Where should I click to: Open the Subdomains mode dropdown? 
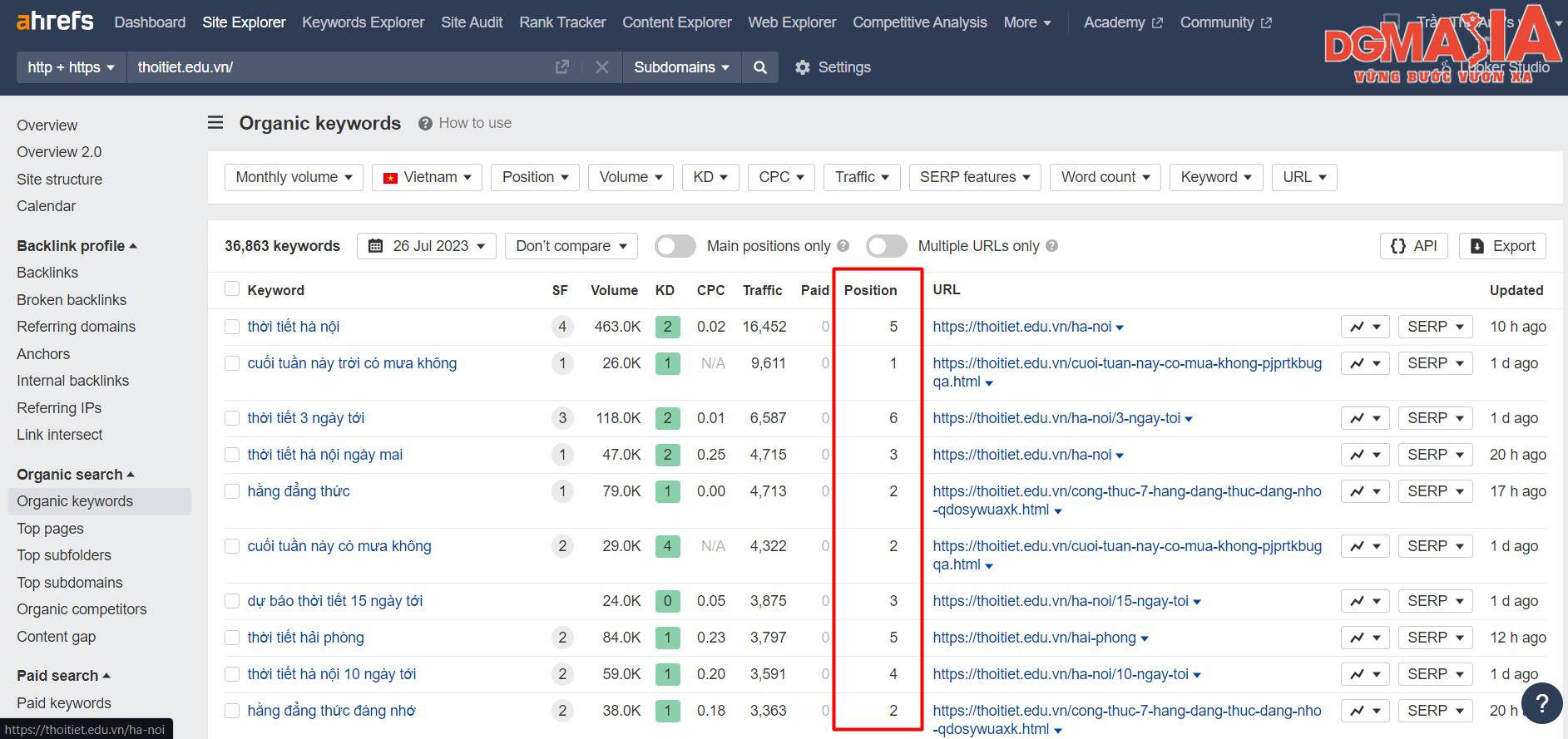tap(681, 67)
